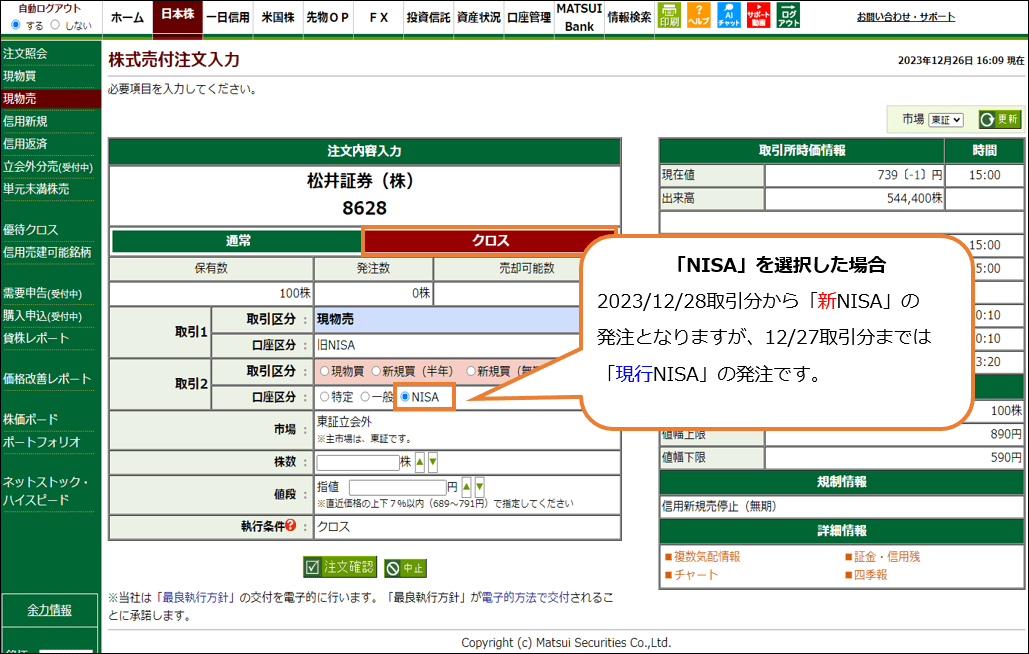The image size is (1029, 654).
Task: Open the 最良執行方針 link
Action: [x=196, y=598]
